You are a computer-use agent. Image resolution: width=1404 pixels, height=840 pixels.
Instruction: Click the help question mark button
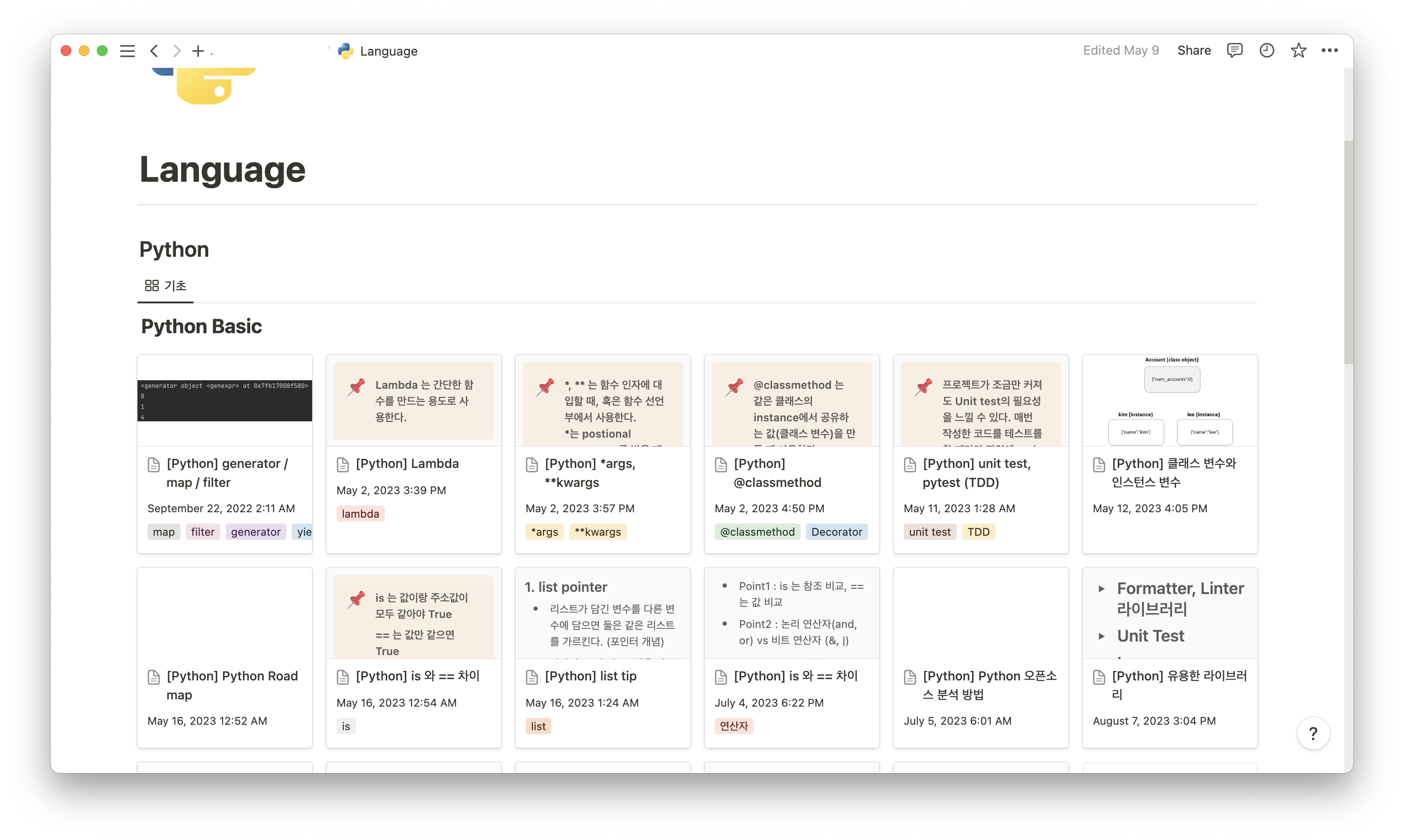tap(1313, 733)
